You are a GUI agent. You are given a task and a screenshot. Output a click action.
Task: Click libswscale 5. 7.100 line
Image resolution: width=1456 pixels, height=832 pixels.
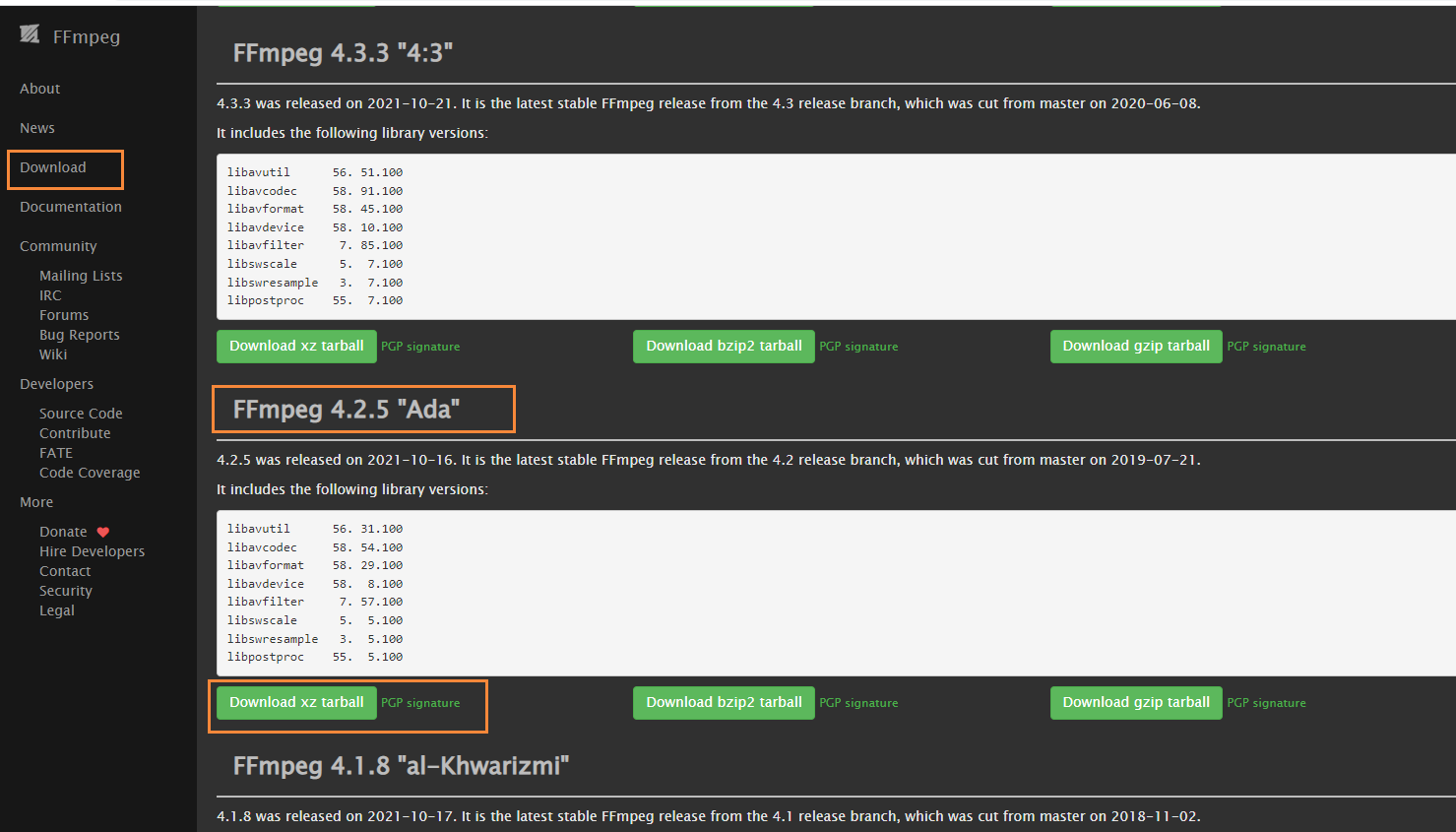click(315, 264)
